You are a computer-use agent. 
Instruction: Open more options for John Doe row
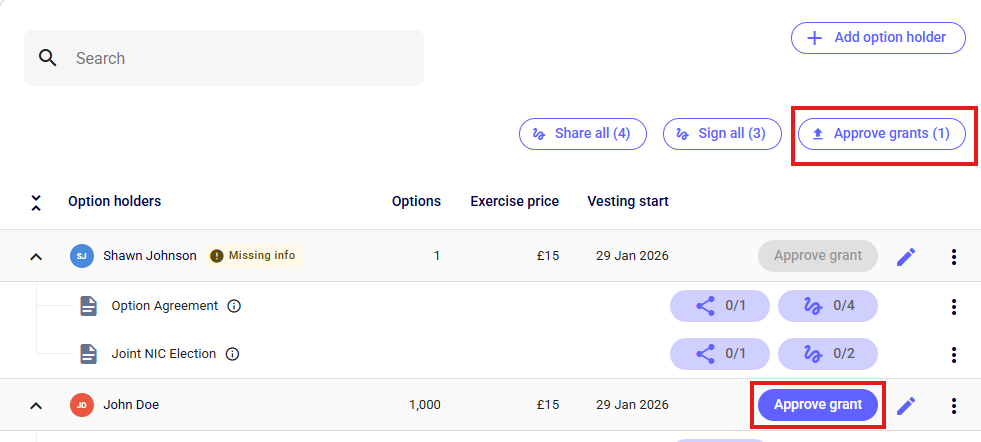[x=953, y=405]
